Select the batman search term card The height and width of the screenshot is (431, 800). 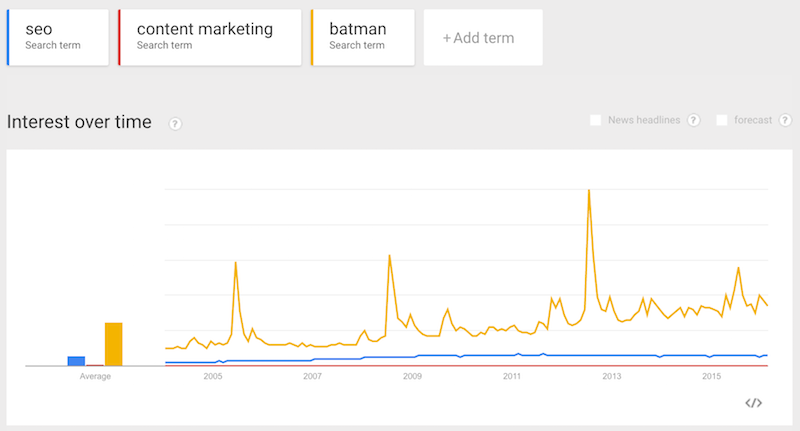click(364, 38)
